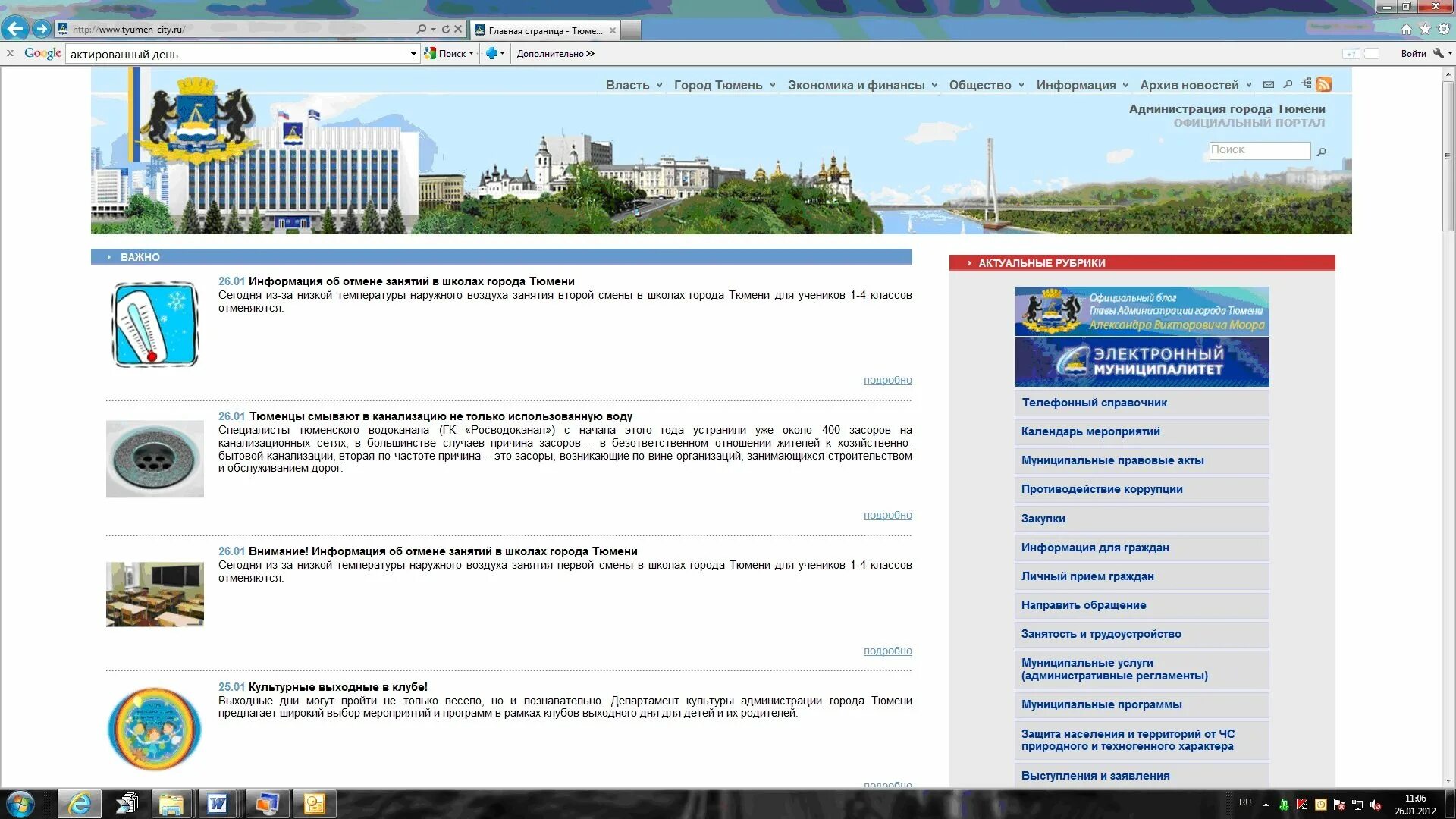Click Google toolbar 'Поиск' button
The width and height of the screenshot is (1456, 819).
coord(448,53)
